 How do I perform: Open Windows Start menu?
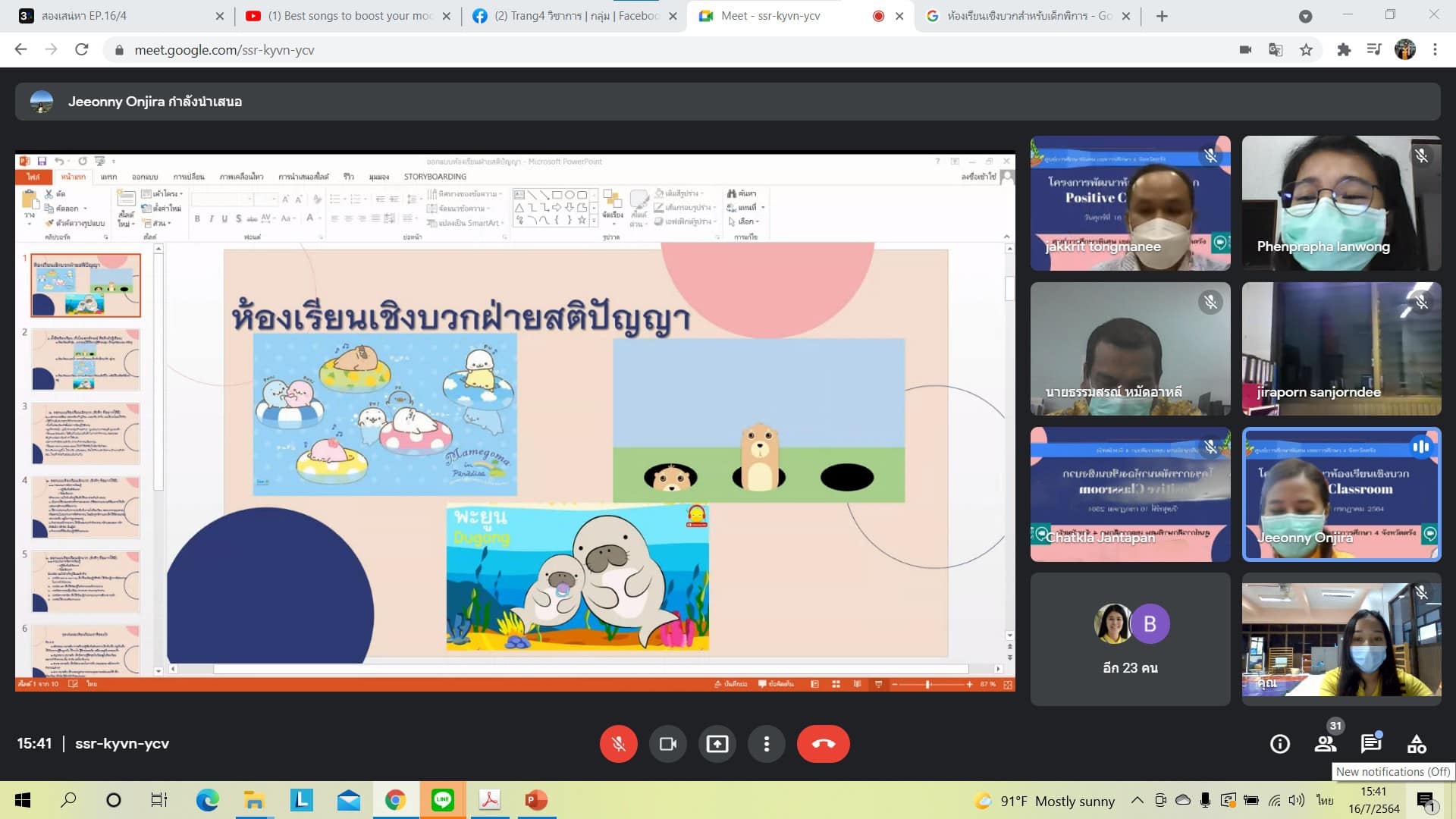click(x=23, y=800)
